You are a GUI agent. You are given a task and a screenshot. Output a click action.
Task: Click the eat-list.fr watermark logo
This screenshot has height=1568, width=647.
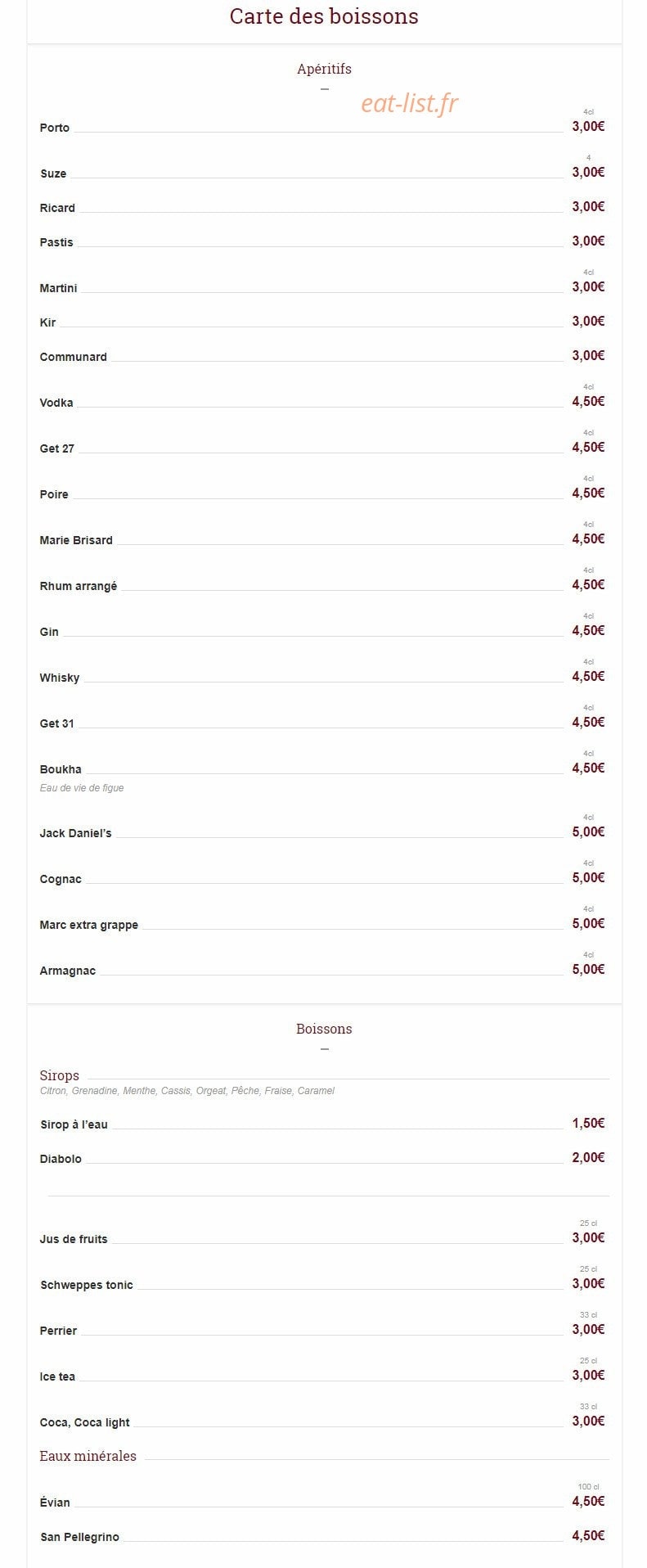coord(410,104)
